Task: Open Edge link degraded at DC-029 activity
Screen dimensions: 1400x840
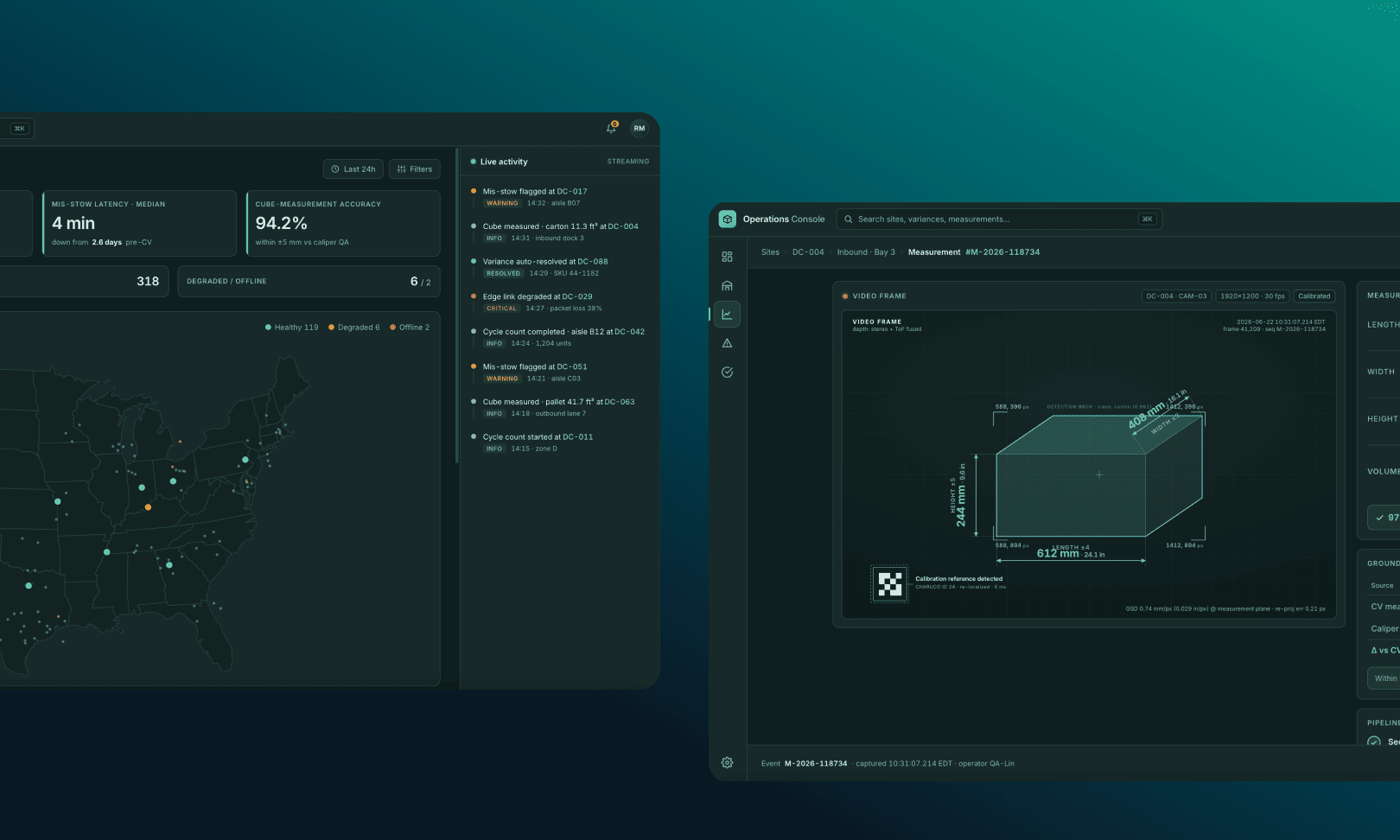Action: (560, 302)
